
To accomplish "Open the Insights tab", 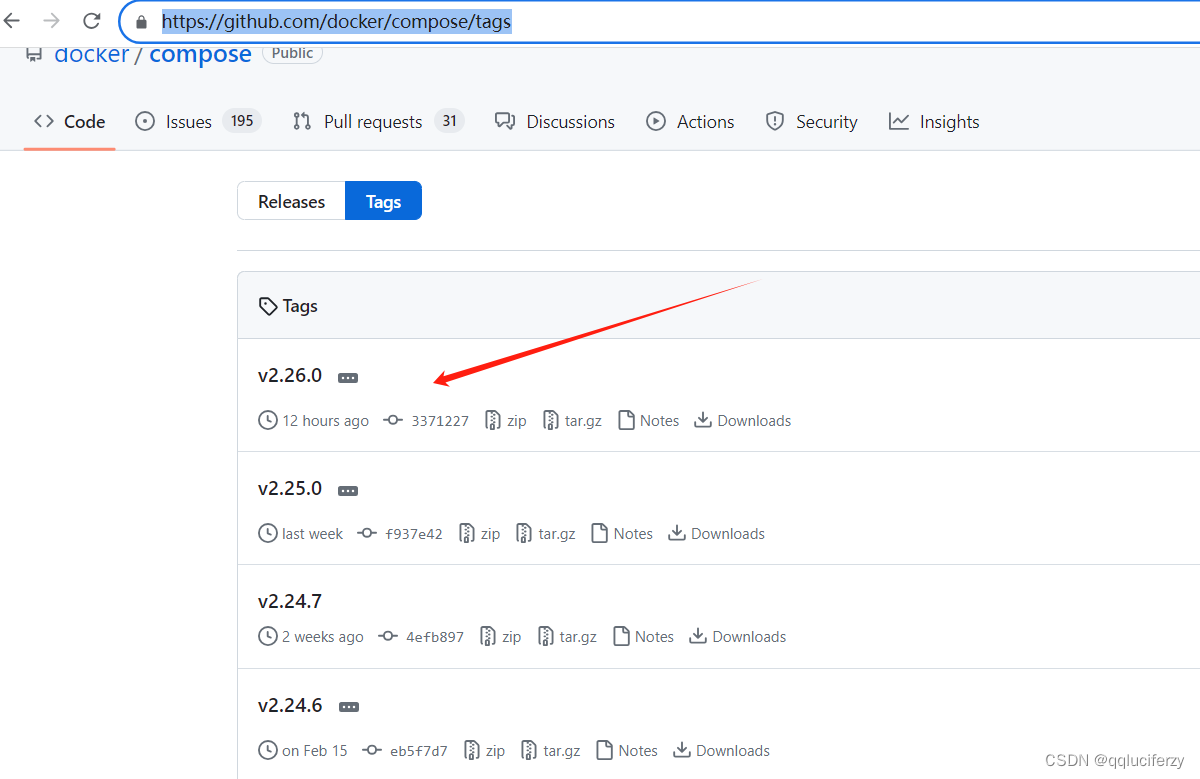I will pos(934,122).
